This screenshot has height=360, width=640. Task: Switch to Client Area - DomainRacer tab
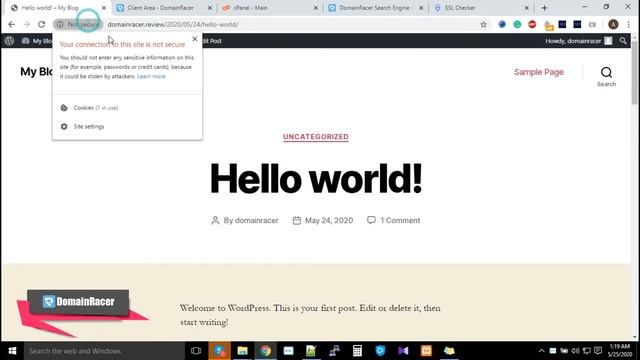coord(160,8)
